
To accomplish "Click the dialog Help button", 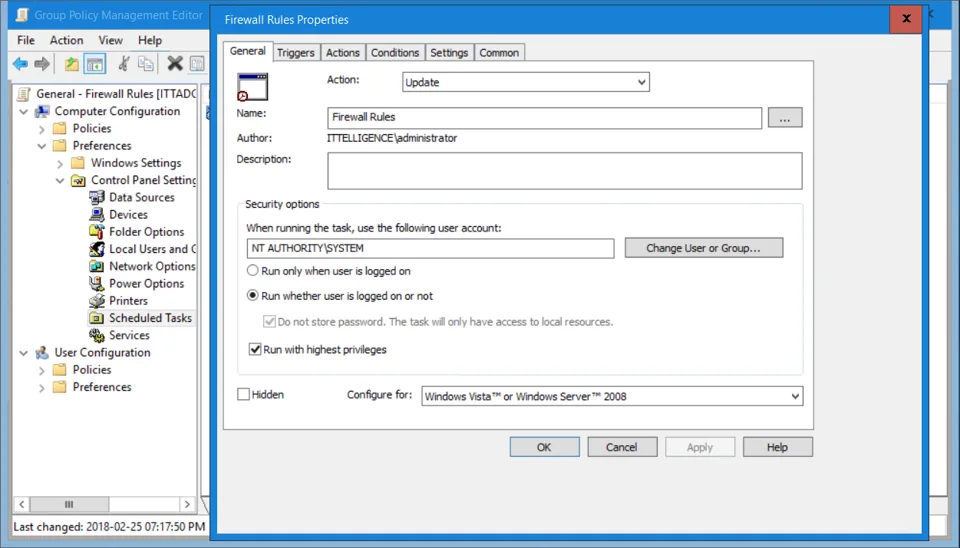I will click(778, 447).
